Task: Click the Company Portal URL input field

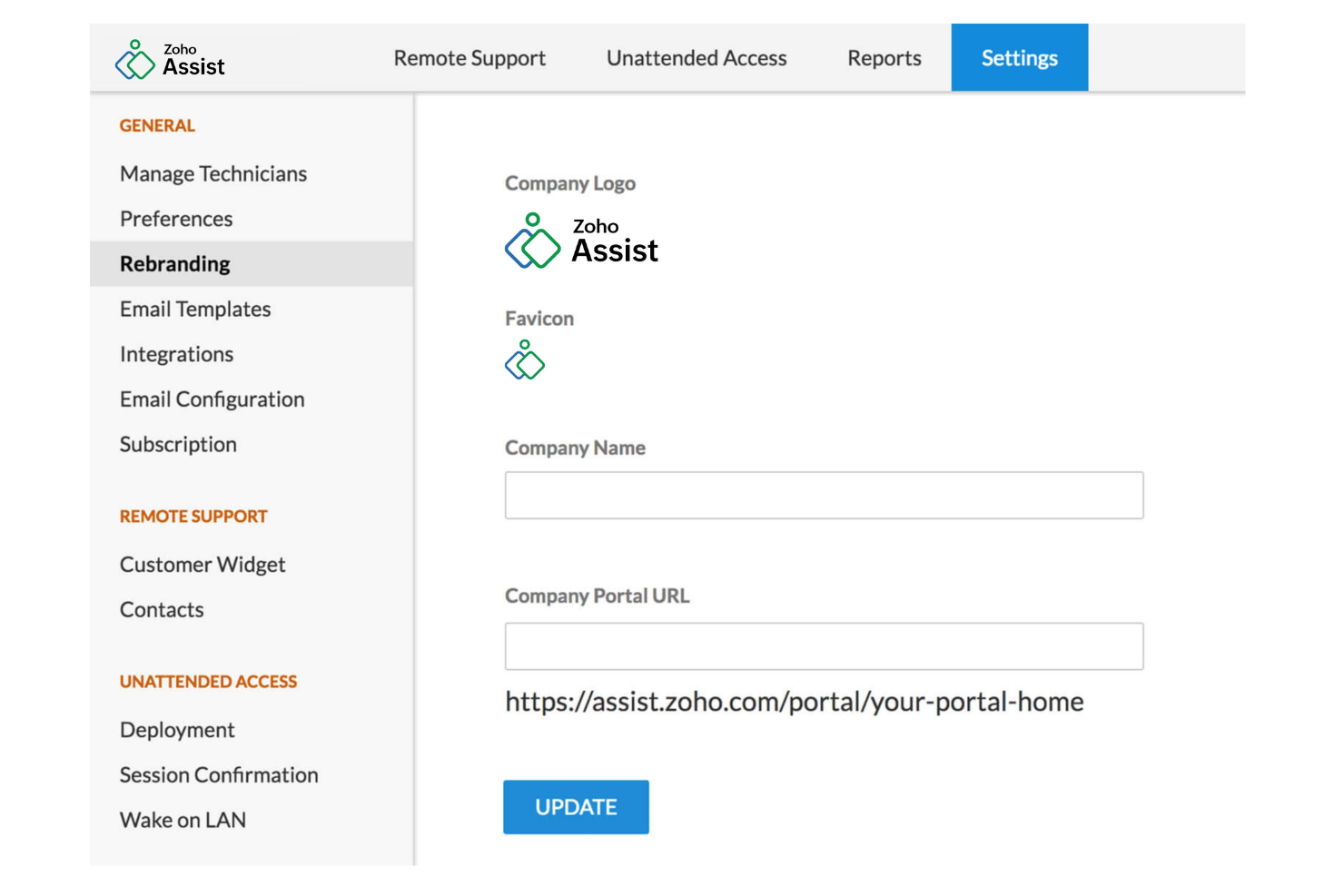Action: click(x=824, y=646)
